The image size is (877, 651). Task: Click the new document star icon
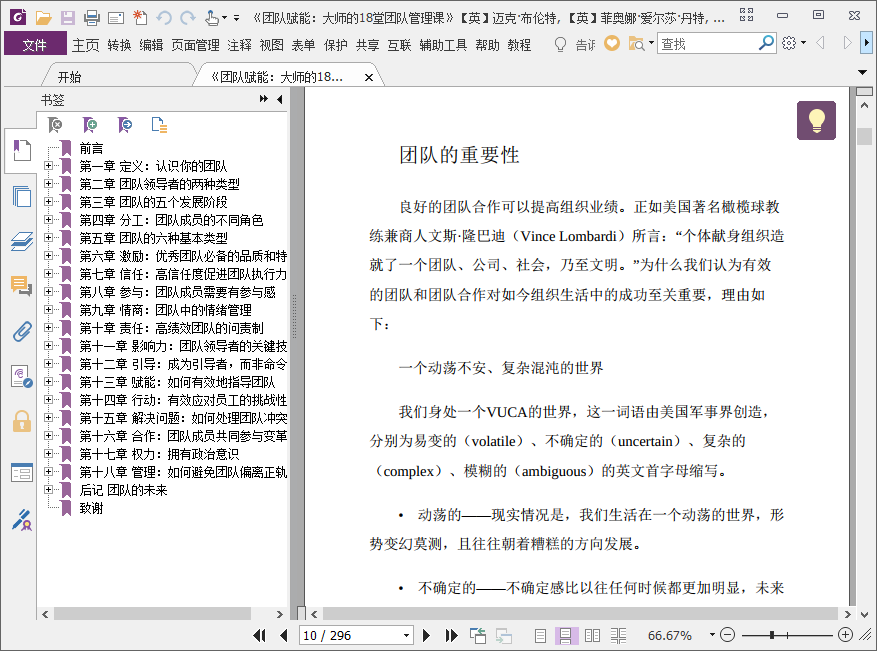[140, 18]
